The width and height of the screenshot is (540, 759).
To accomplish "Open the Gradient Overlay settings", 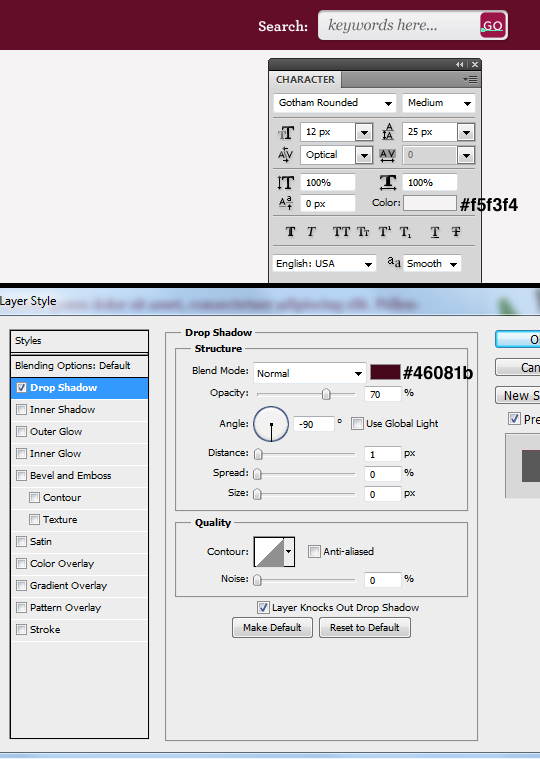I will 68,586.
